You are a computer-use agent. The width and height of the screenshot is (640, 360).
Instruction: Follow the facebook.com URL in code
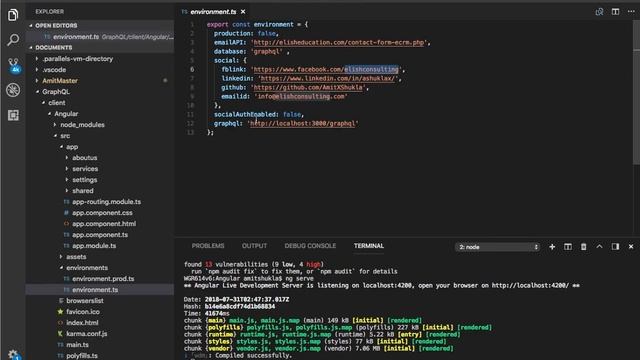326,70
